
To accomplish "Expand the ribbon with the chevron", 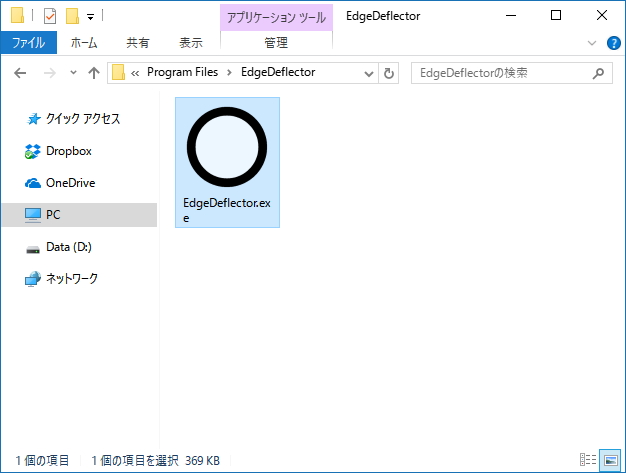I will [x=592, y=43].
